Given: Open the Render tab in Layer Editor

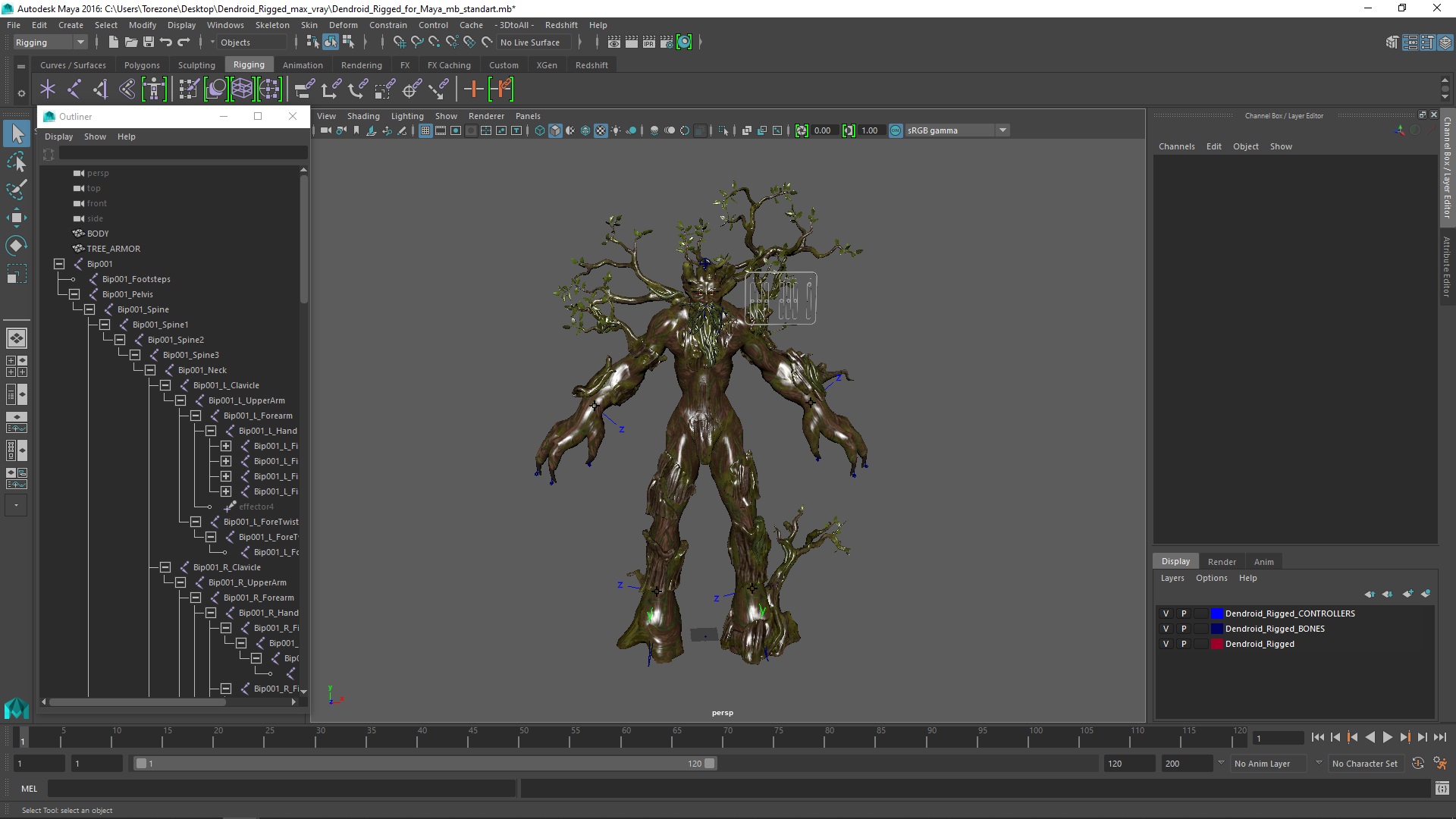Looking at the screenshot, I should coord(1222,562).
